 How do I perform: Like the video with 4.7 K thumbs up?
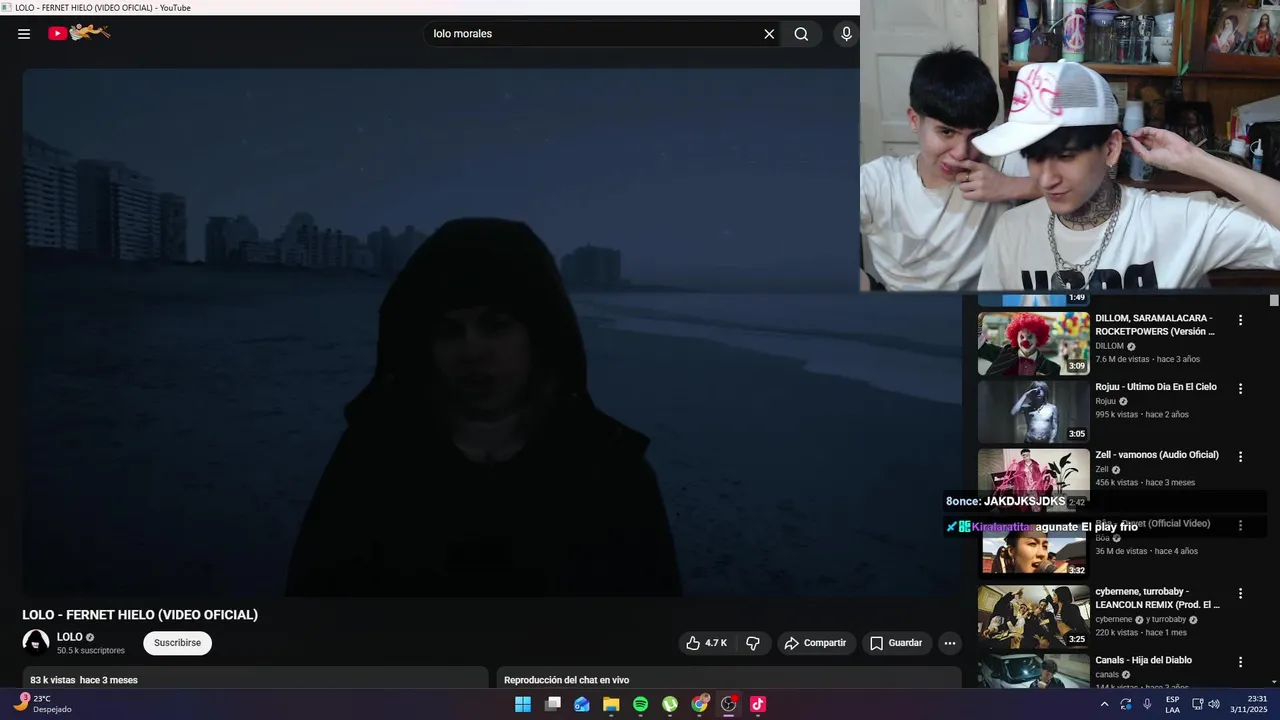coord(706,643)
